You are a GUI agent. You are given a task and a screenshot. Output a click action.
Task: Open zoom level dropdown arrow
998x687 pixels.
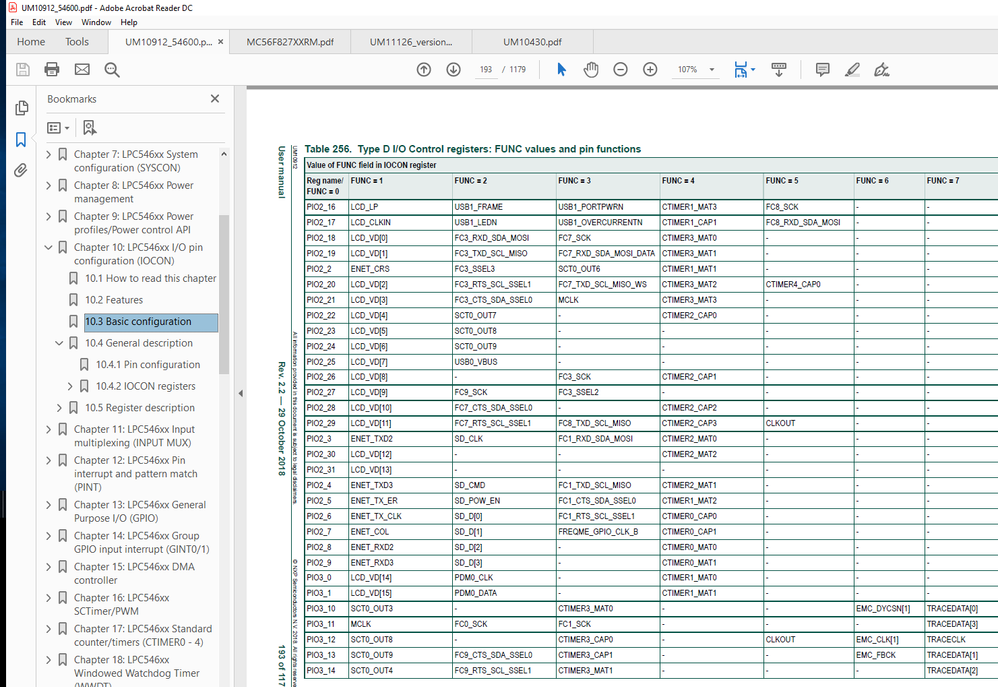pyautogui.click(x=712, y=69)
